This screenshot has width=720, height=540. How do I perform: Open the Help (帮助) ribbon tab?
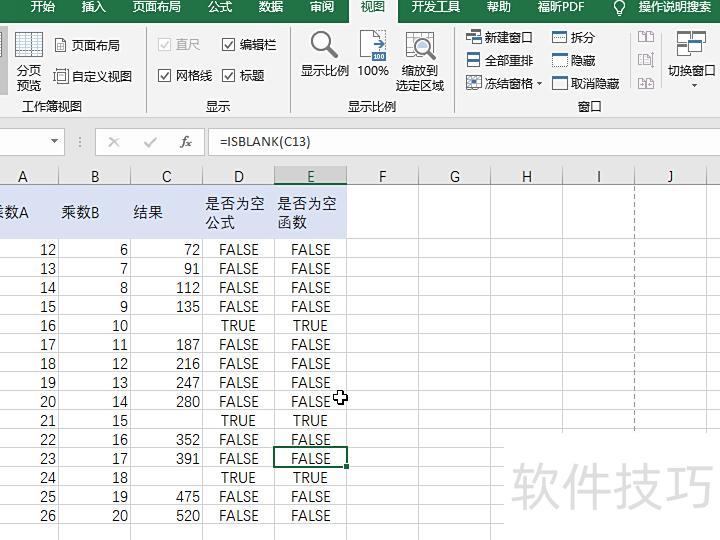(x=499, y=7)
